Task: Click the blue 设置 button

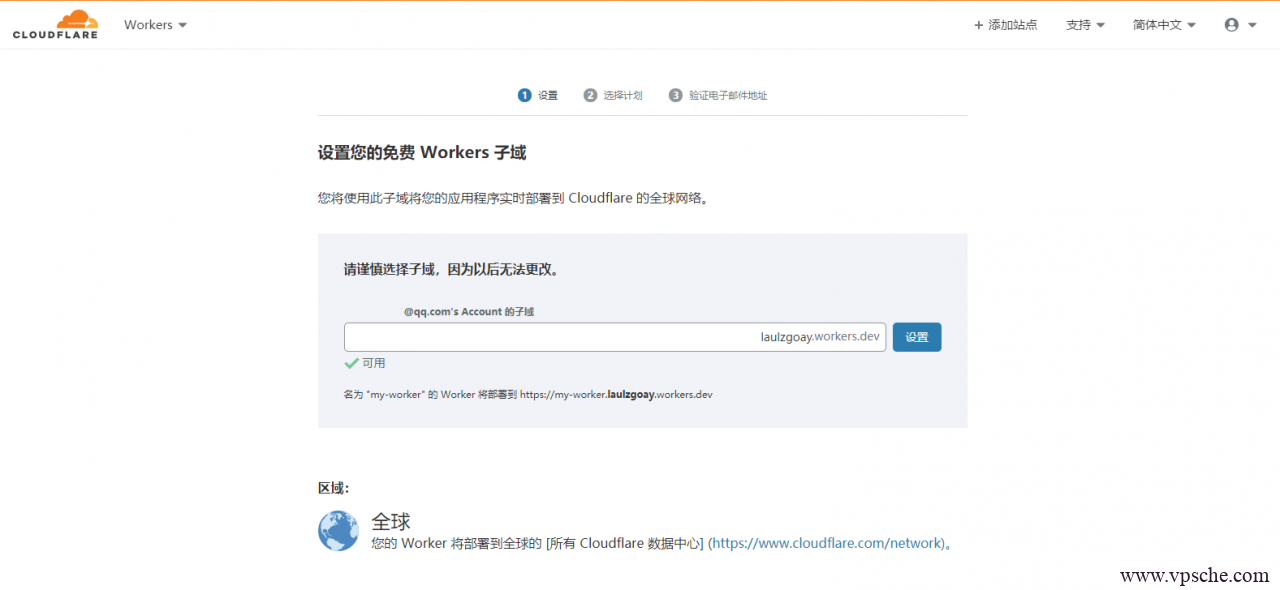Action: coord(917,337)
